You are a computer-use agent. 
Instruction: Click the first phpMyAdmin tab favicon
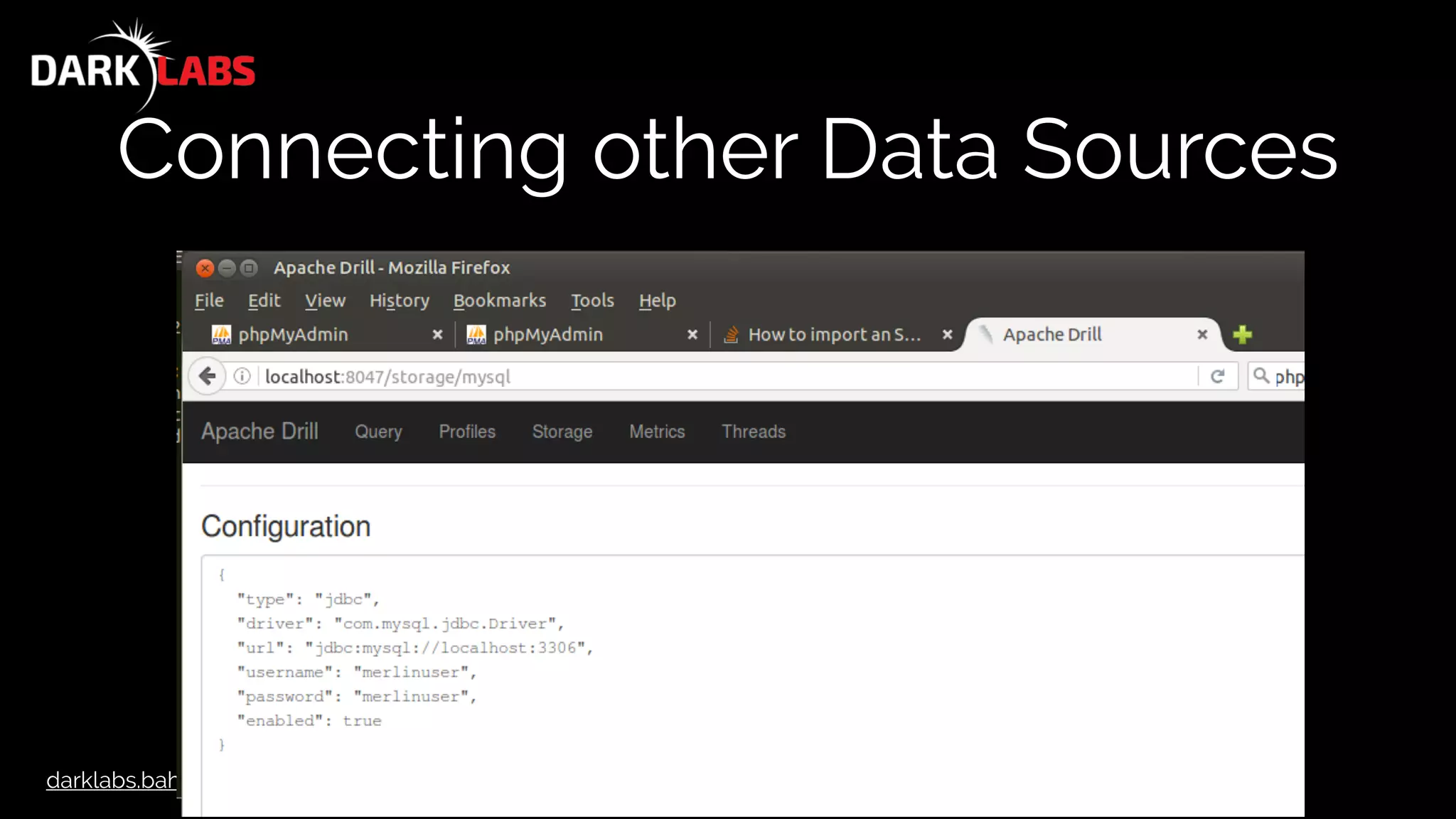click(x=221, y=334)
